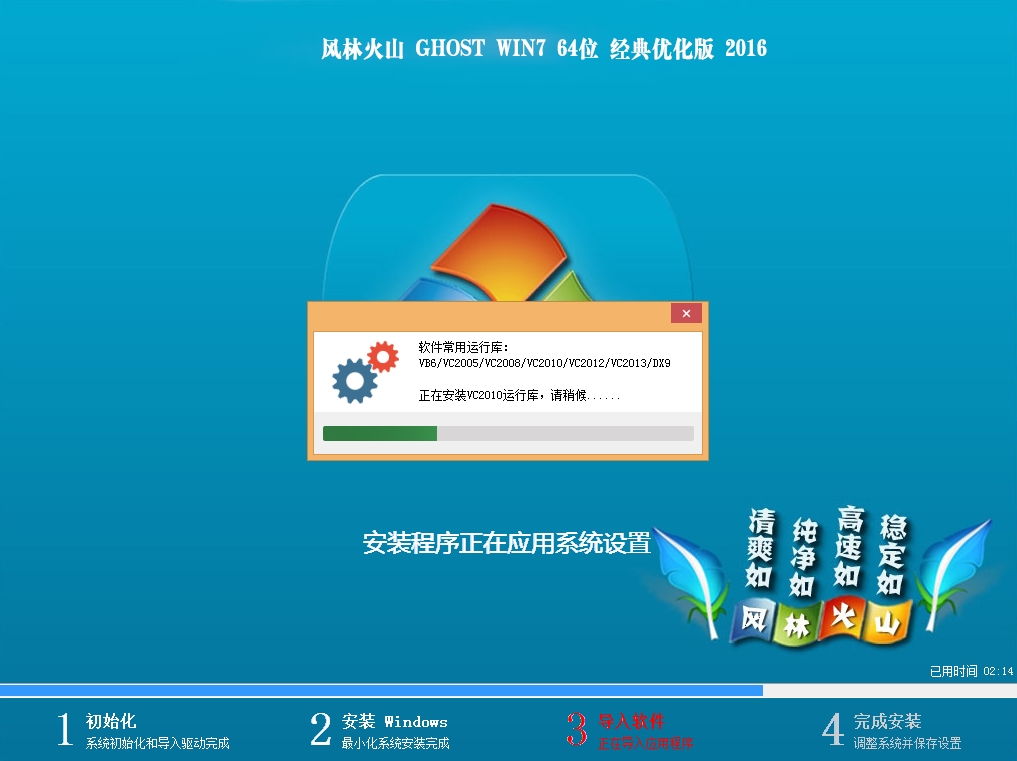This screenshot has height=761, width=1017.
Task: Close the runtime library installation dialog
Action: [686, 313]
